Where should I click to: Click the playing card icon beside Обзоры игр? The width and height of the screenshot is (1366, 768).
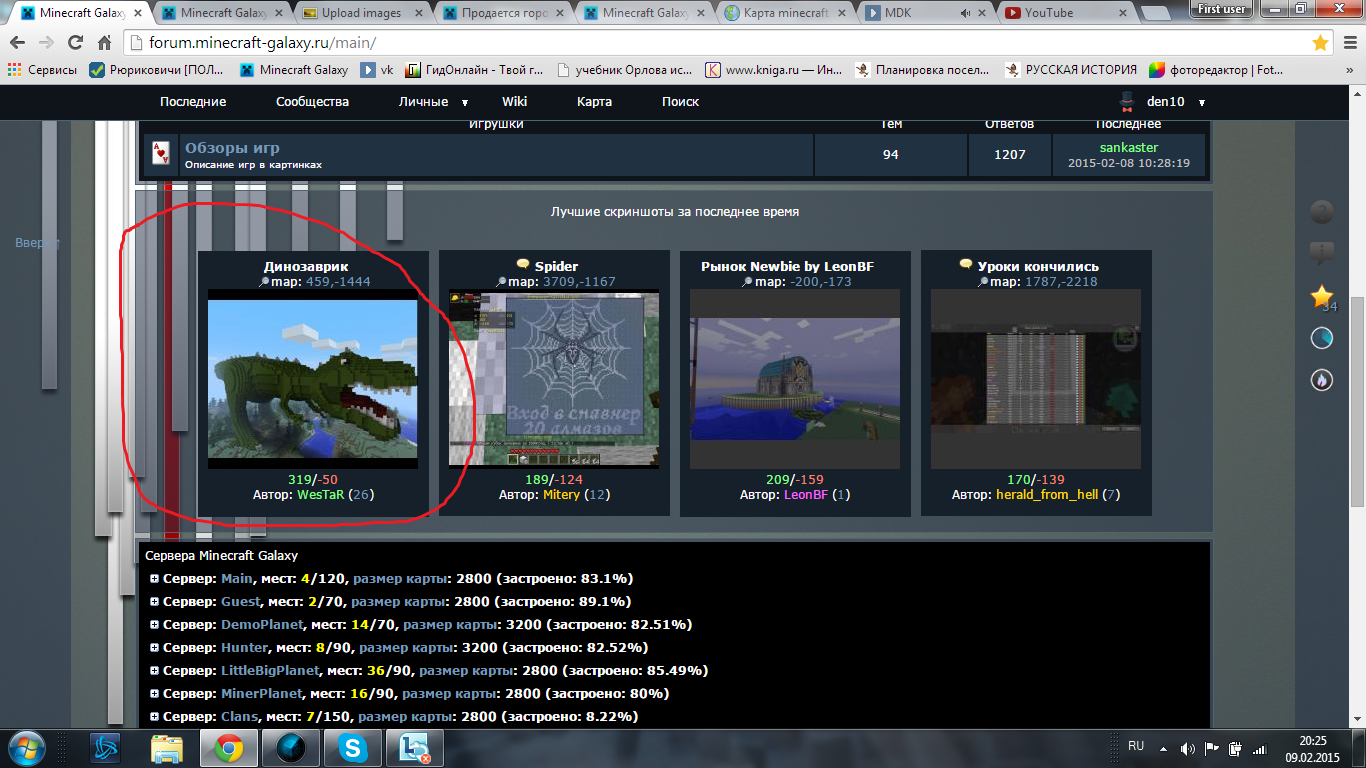pyautogui.click(x=160, y=154)
